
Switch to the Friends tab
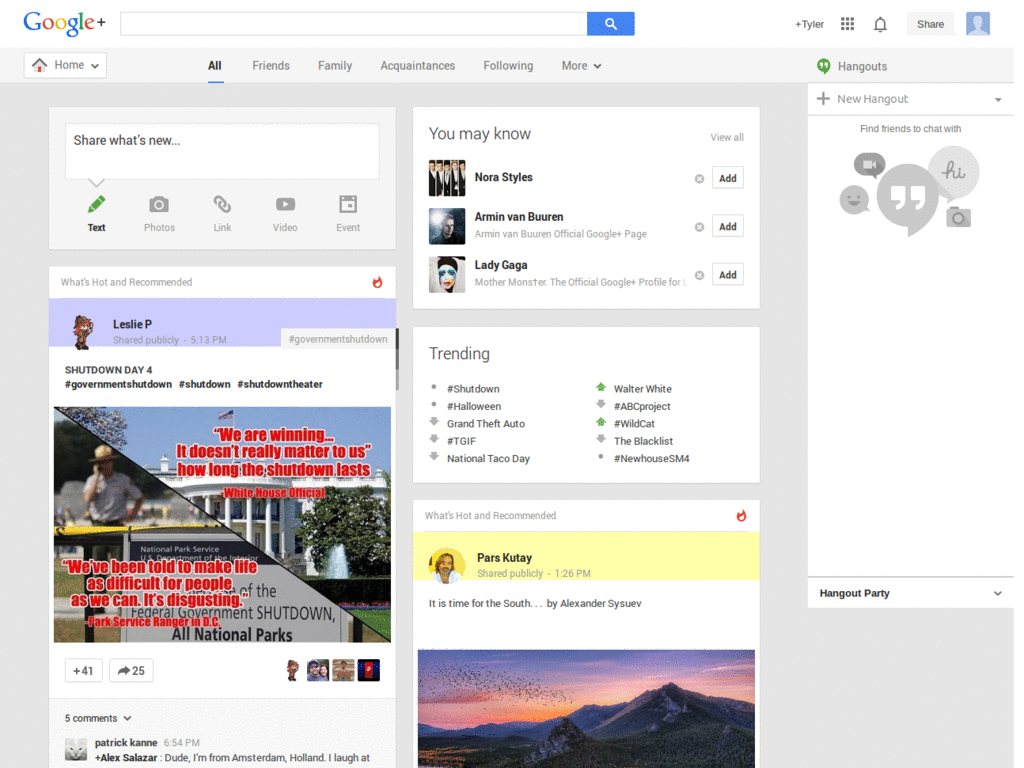tap(271, 66)
